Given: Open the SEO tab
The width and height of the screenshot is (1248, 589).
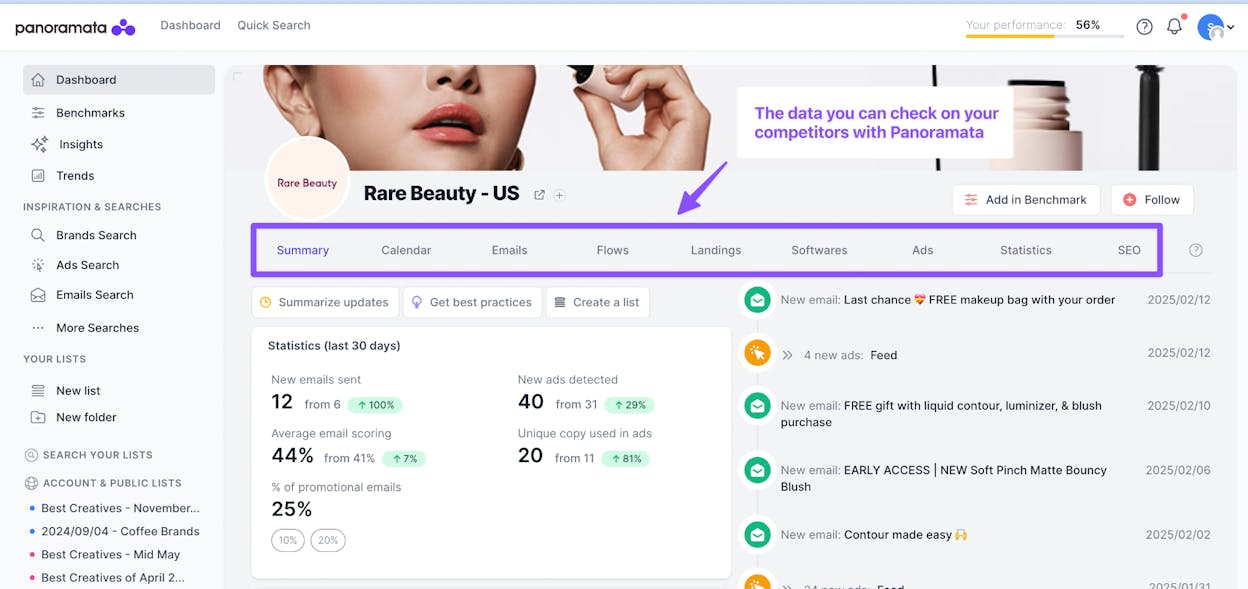Looking at the screenshot, I should click(x=1129, y=250).
